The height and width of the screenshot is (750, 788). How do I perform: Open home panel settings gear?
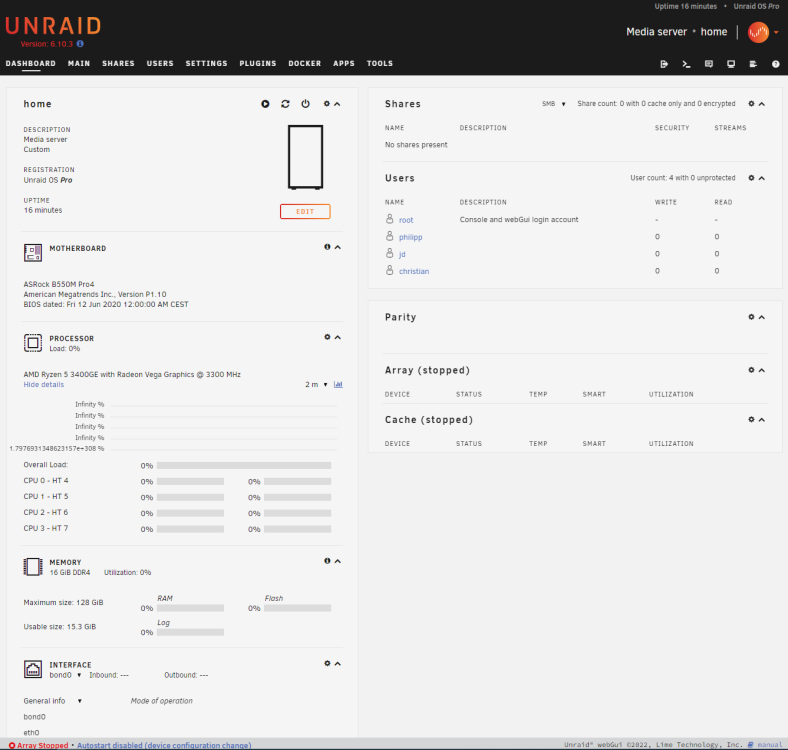pyautogui.click(x=327, y=104)
